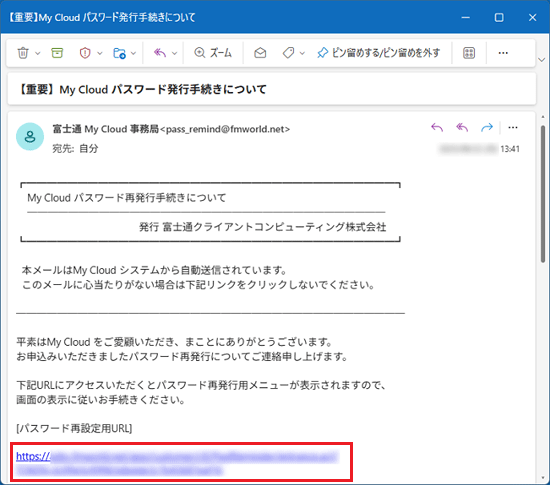Click the subject heading 【重要】My Cloud パスワード発行手続きについて
This screenshot has width=550, height=485.
(142, 89)
